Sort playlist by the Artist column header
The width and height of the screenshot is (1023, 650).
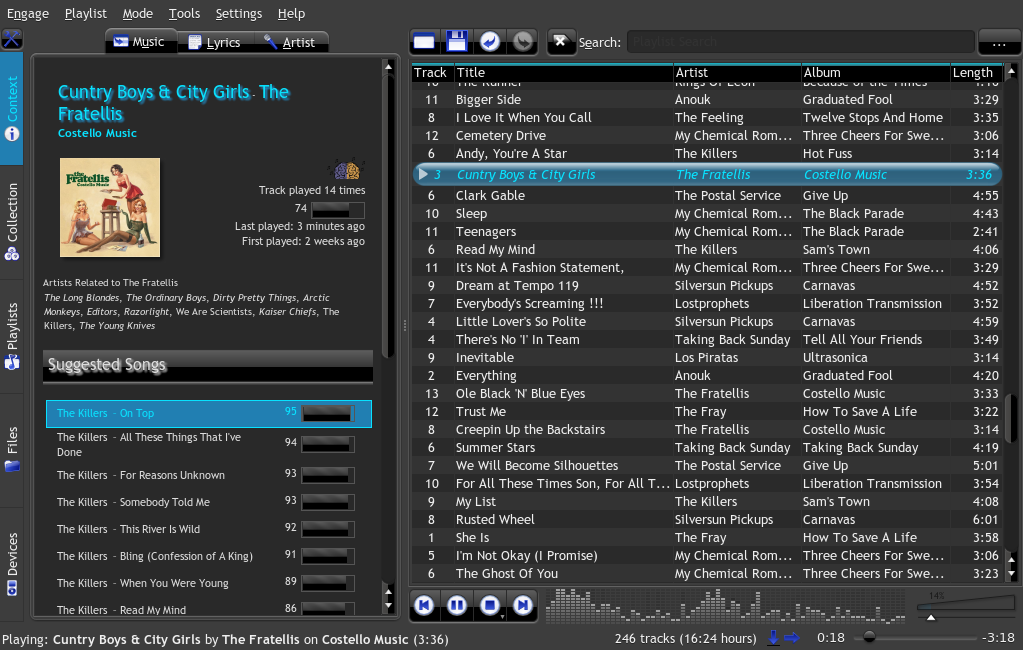click(737, 72)
